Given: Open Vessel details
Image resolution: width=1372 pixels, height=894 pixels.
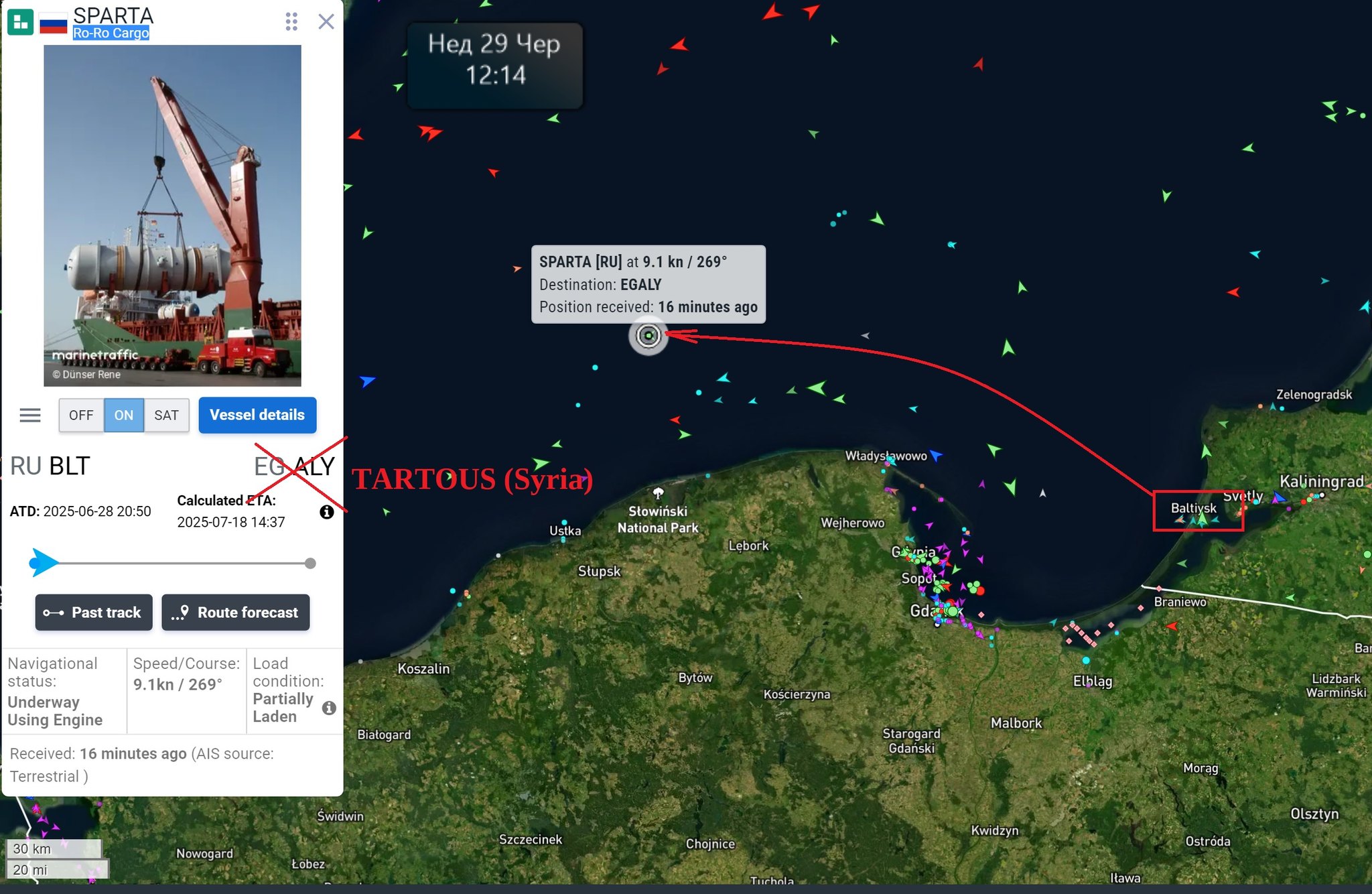Looking at the screenshot, I should point(257,416).
